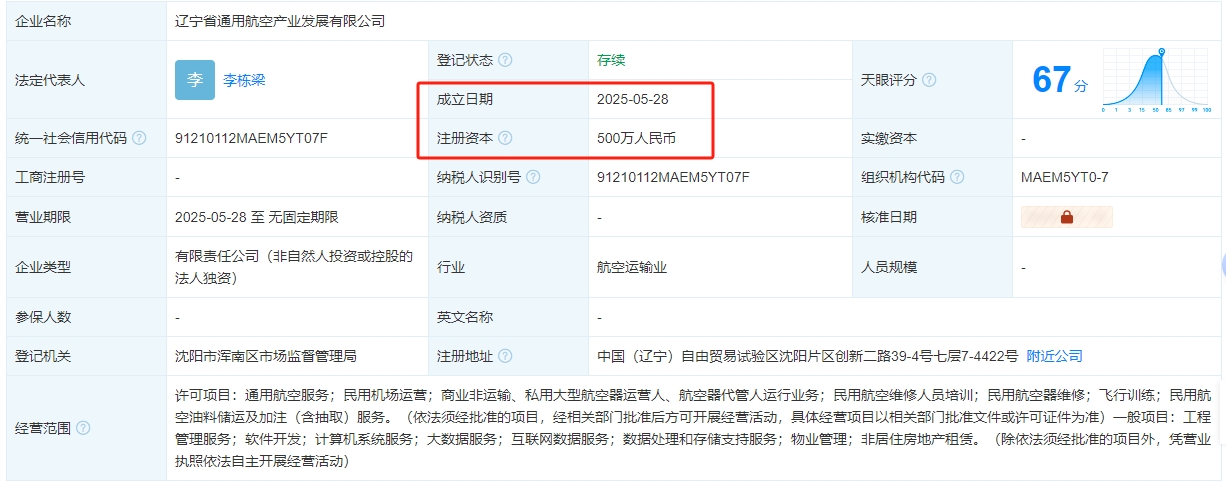
Task: Click the help icon next to 登记状态
Action: pos(506,60)
